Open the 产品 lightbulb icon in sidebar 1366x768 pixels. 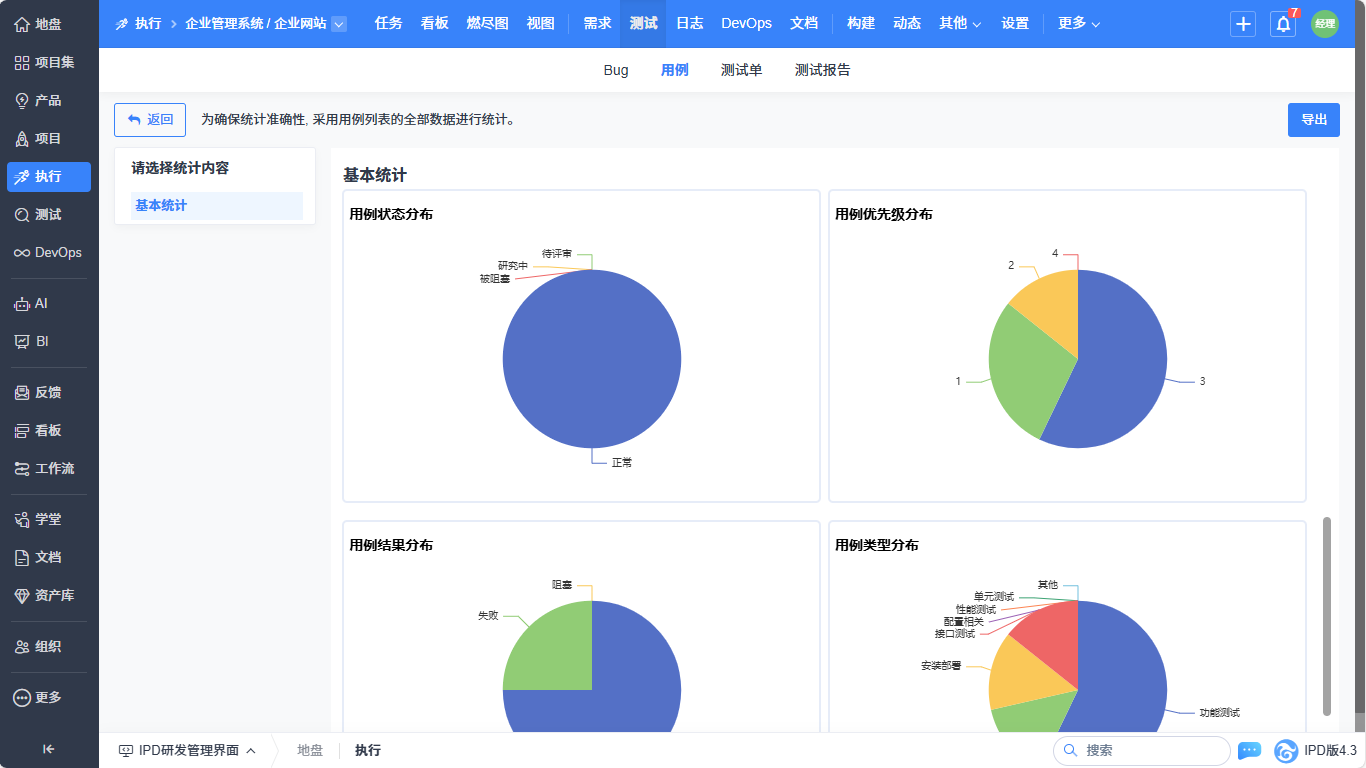pyautogui.click(x=22, y=100)
